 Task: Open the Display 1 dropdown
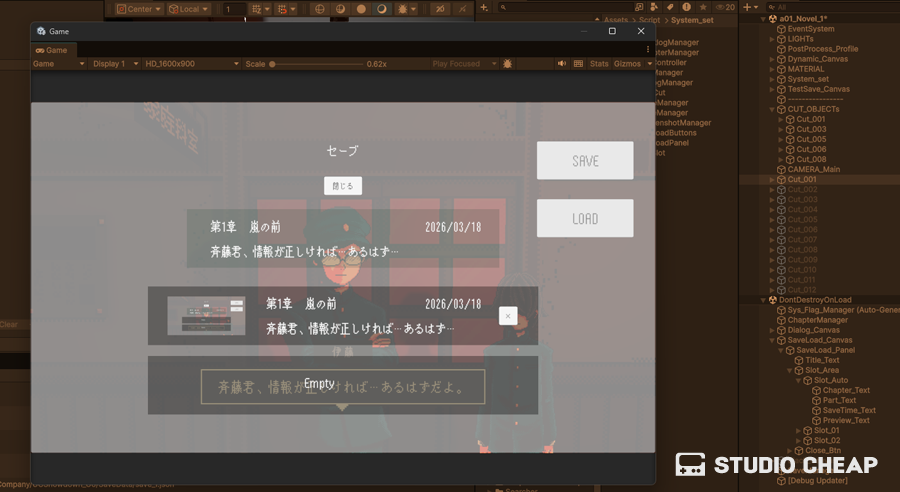click(114, 64)
